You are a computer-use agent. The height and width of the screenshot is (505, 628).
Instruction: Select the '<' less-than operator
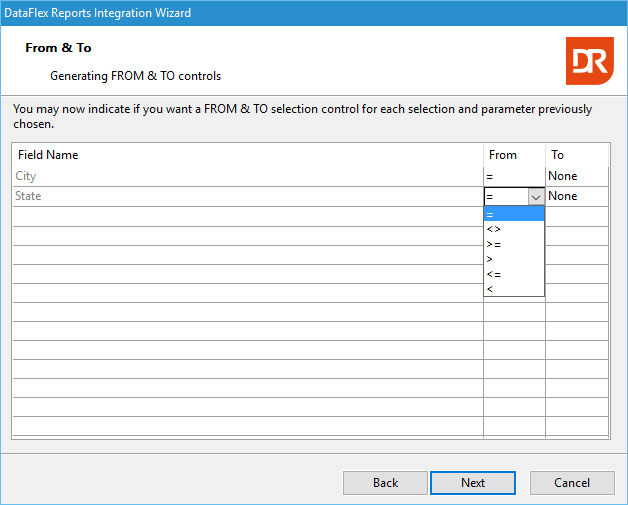click(x=514, y=289)
